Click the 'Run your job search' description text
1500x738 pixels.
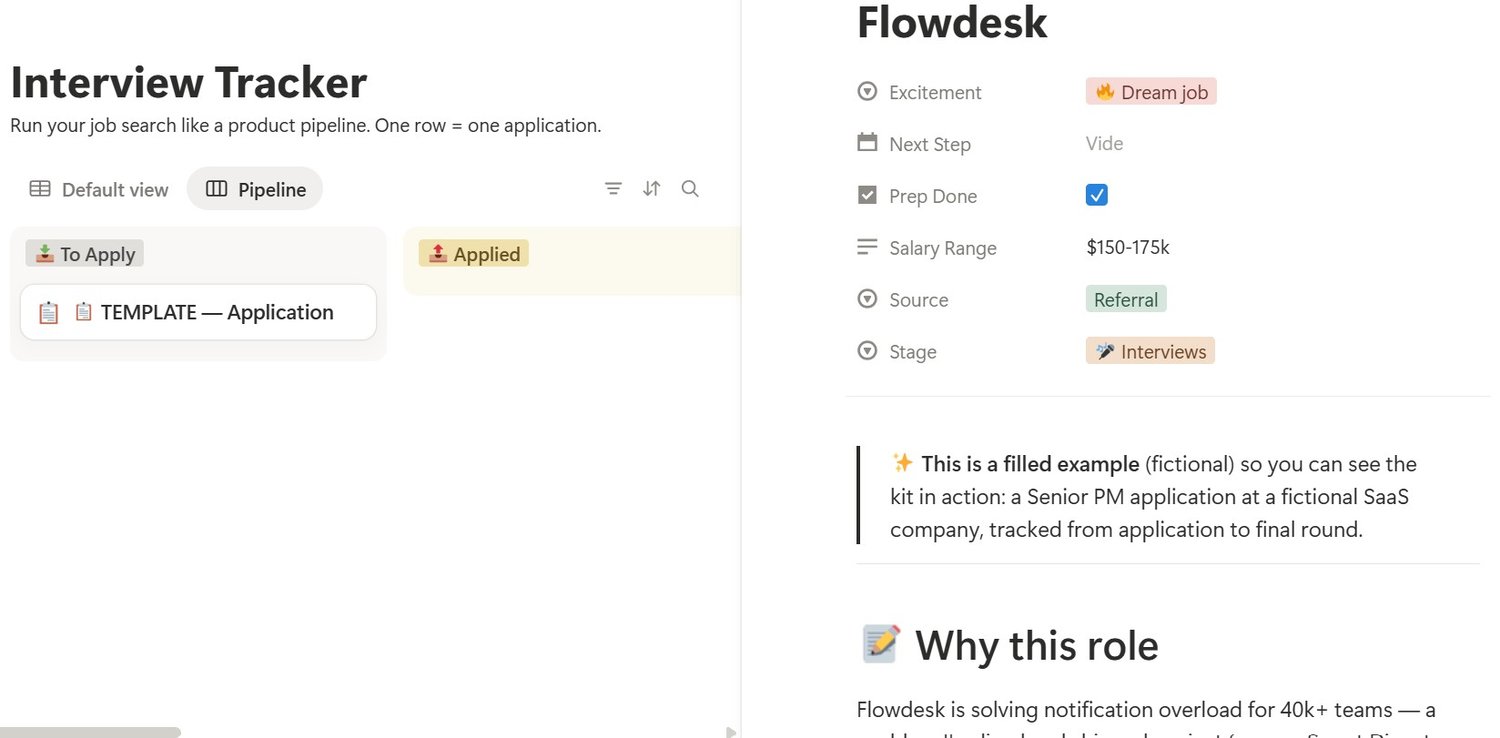click(x=306, y=126)
